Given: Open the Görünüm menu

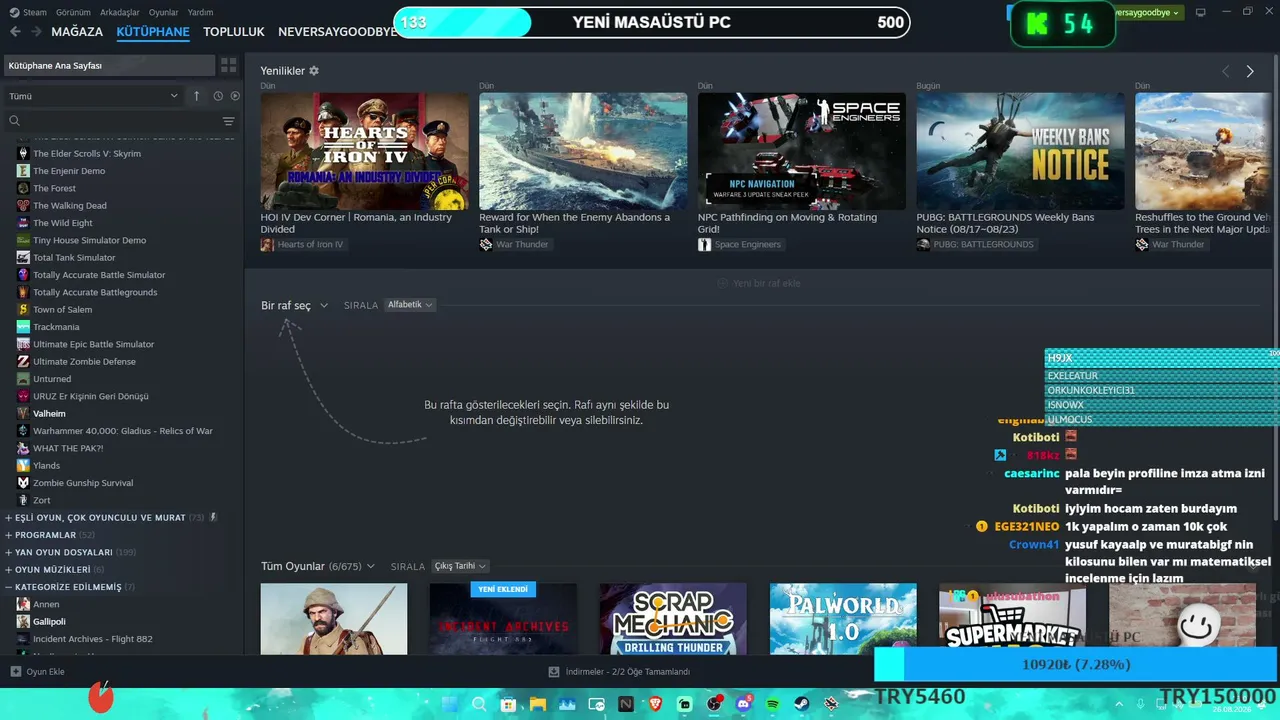Looking at the screenshot, I should click(x=74, y=12).
